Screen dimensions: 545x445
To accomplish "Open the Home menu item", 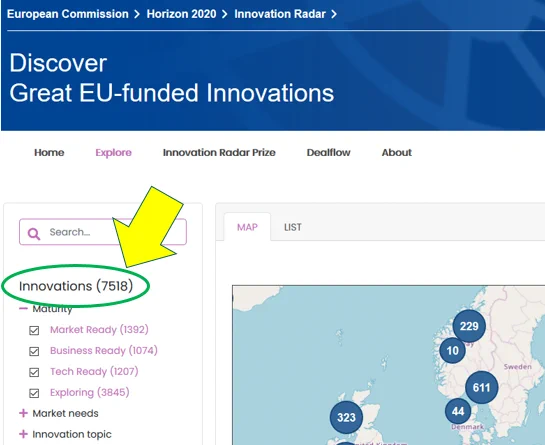I will tap(49, 152).
